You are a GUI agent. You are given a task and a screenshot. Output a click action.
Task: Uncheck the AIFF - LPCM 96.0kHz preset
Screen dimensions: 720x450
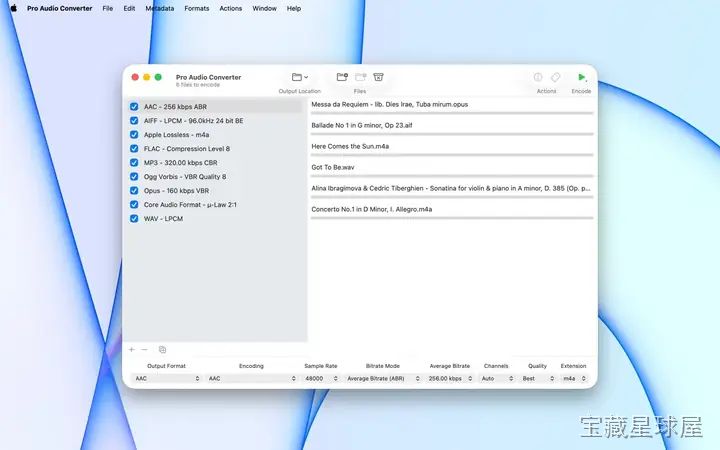pos(134,121)
